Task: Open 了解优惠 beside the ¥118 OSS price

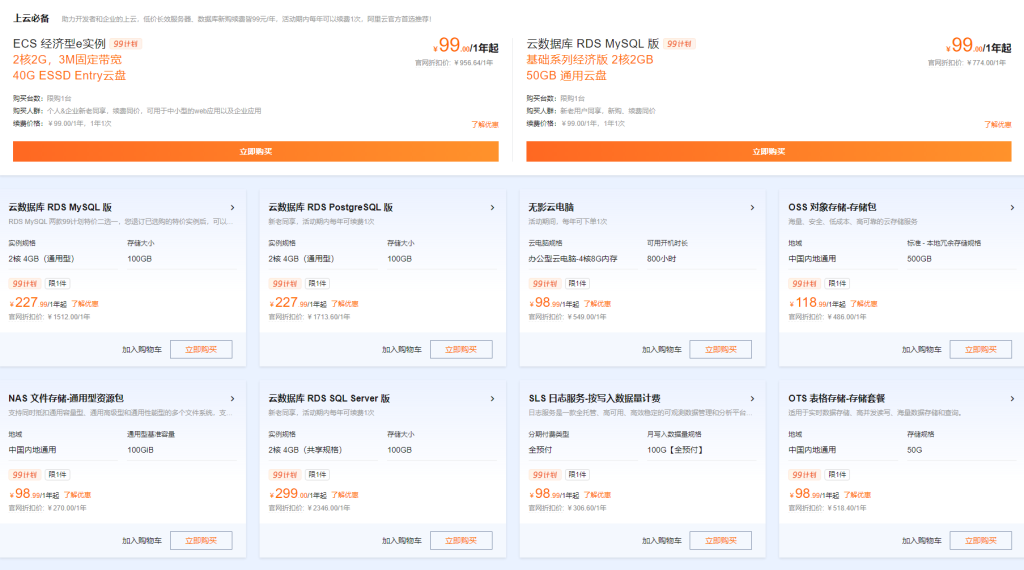Action: click(x=864, y=304)
